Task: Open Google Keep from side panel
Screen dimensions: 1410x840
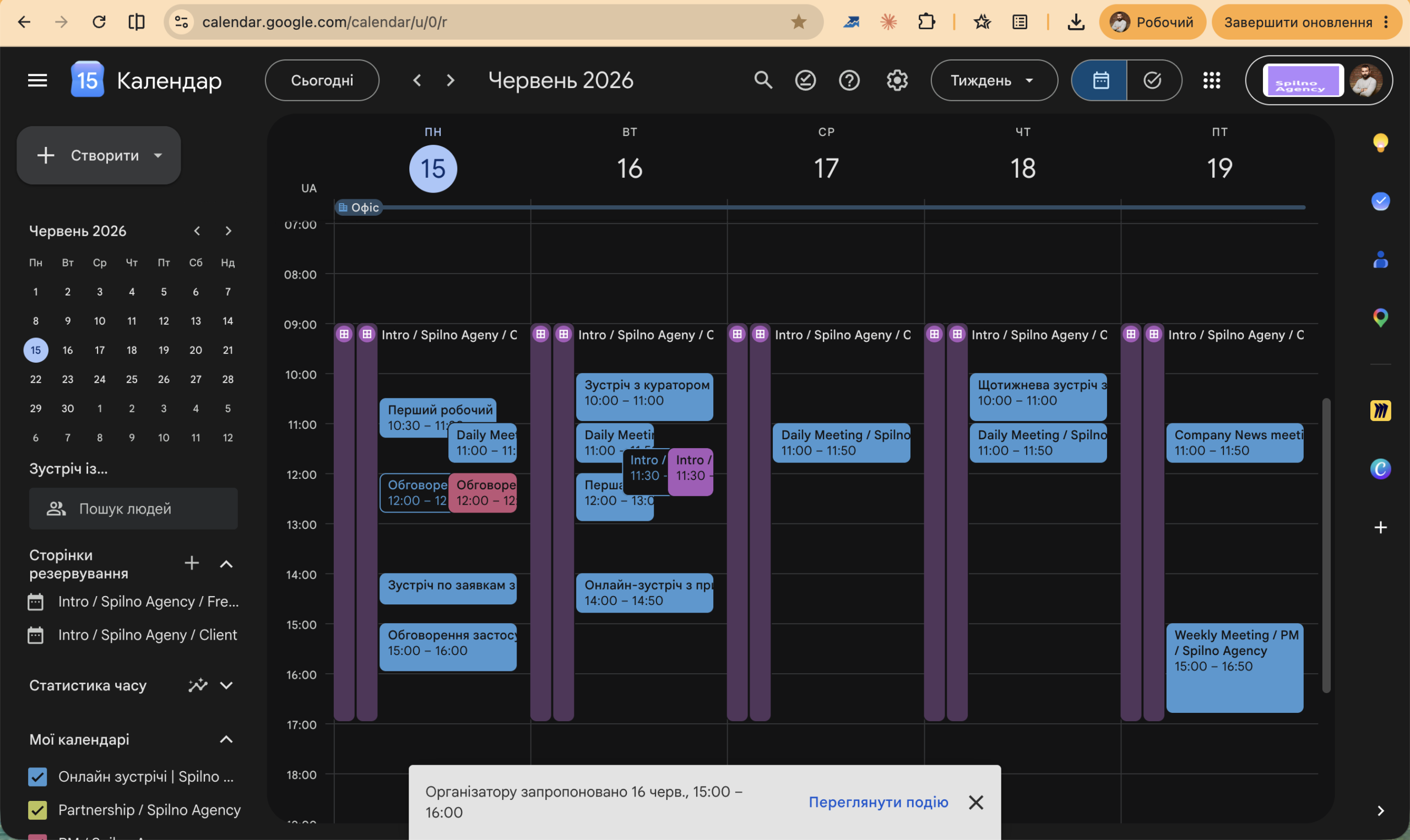Action: tap(1380, 142)
